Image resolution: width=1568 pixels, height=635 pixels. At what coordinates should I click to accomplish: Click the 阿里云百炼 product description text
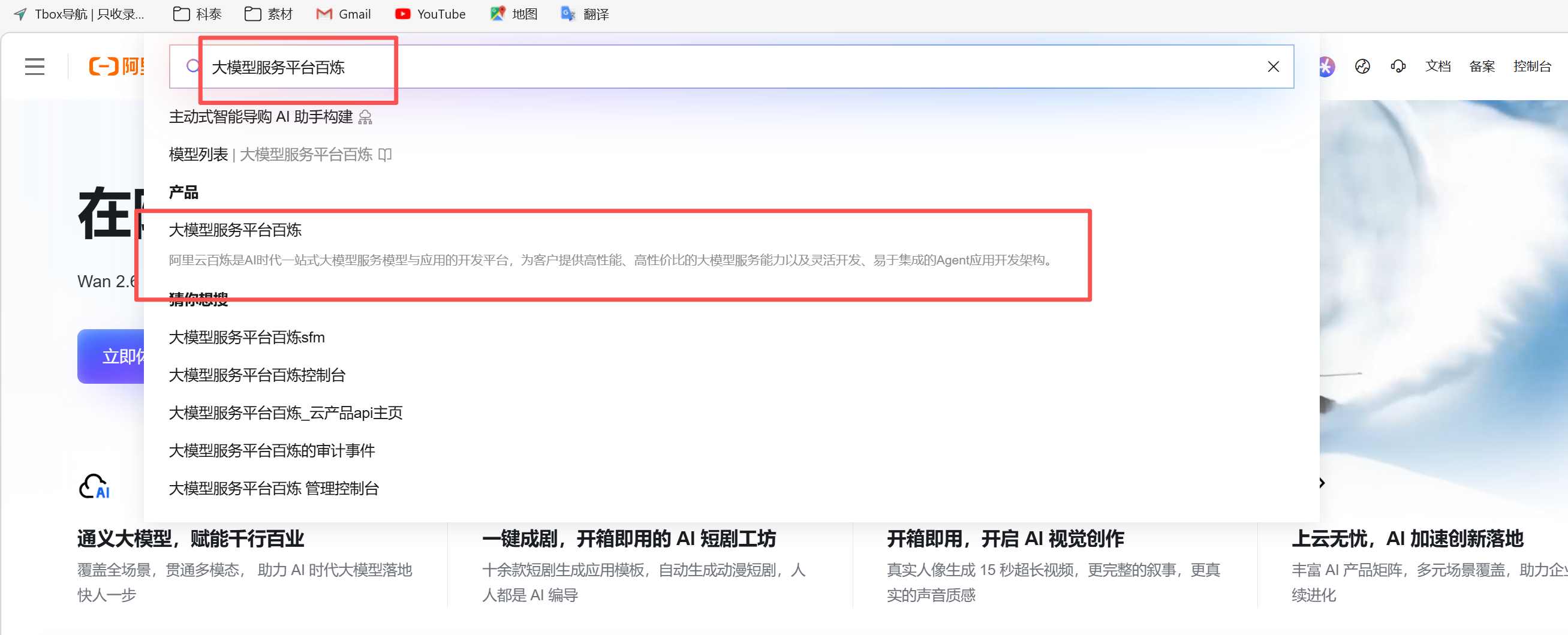click(x=610, y=261)
